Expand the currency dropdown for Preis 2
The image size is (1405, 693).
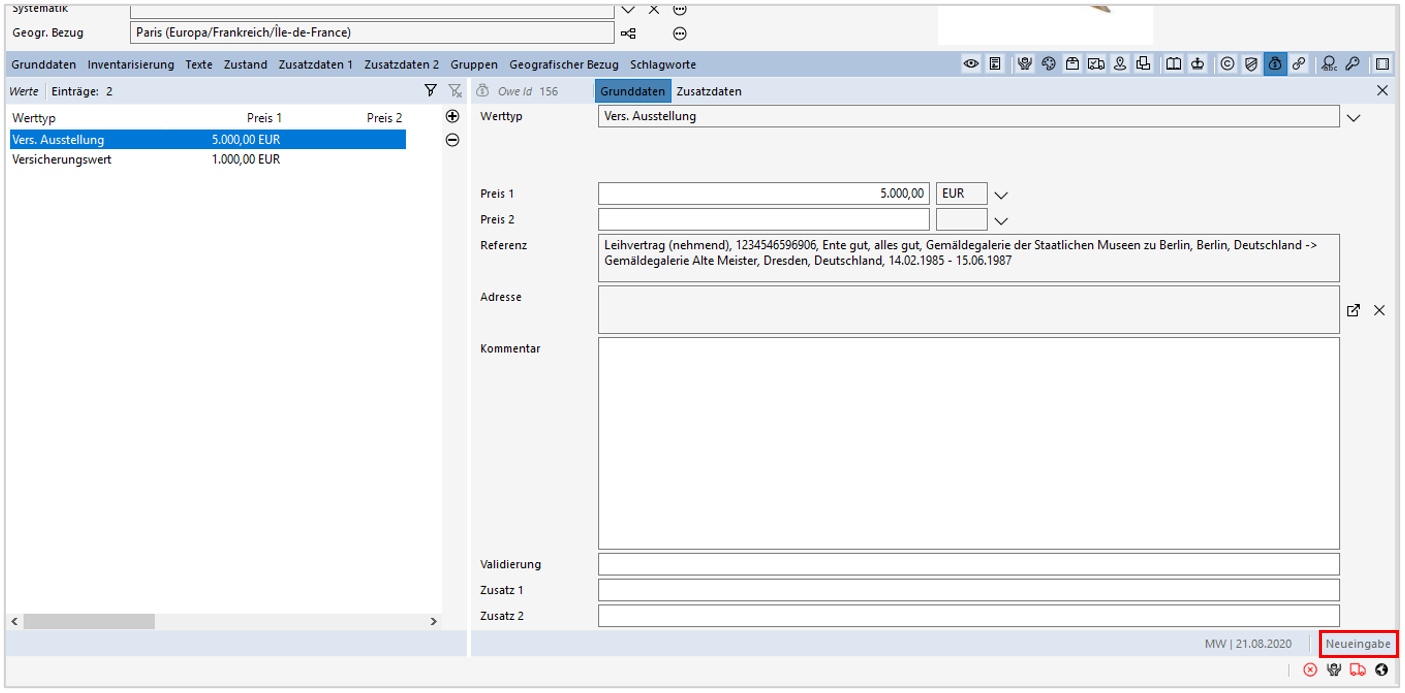[x=1000, y=219]
